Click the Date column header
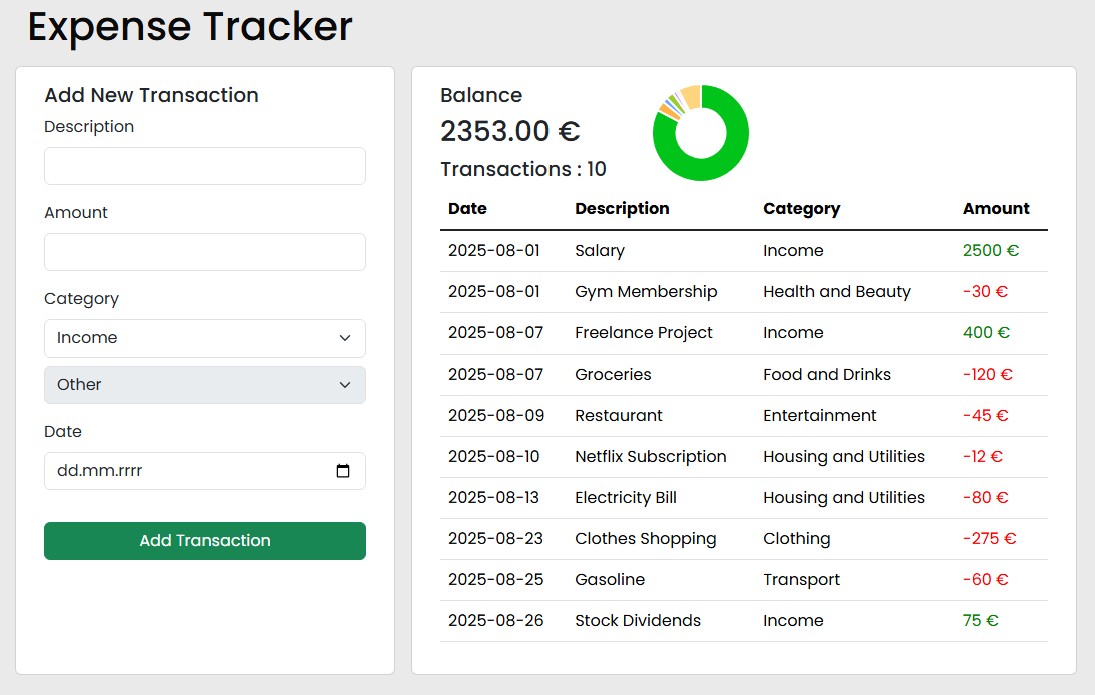Image resolution: width=1095 pixels, height=695 pixels. tap(467, 208)
